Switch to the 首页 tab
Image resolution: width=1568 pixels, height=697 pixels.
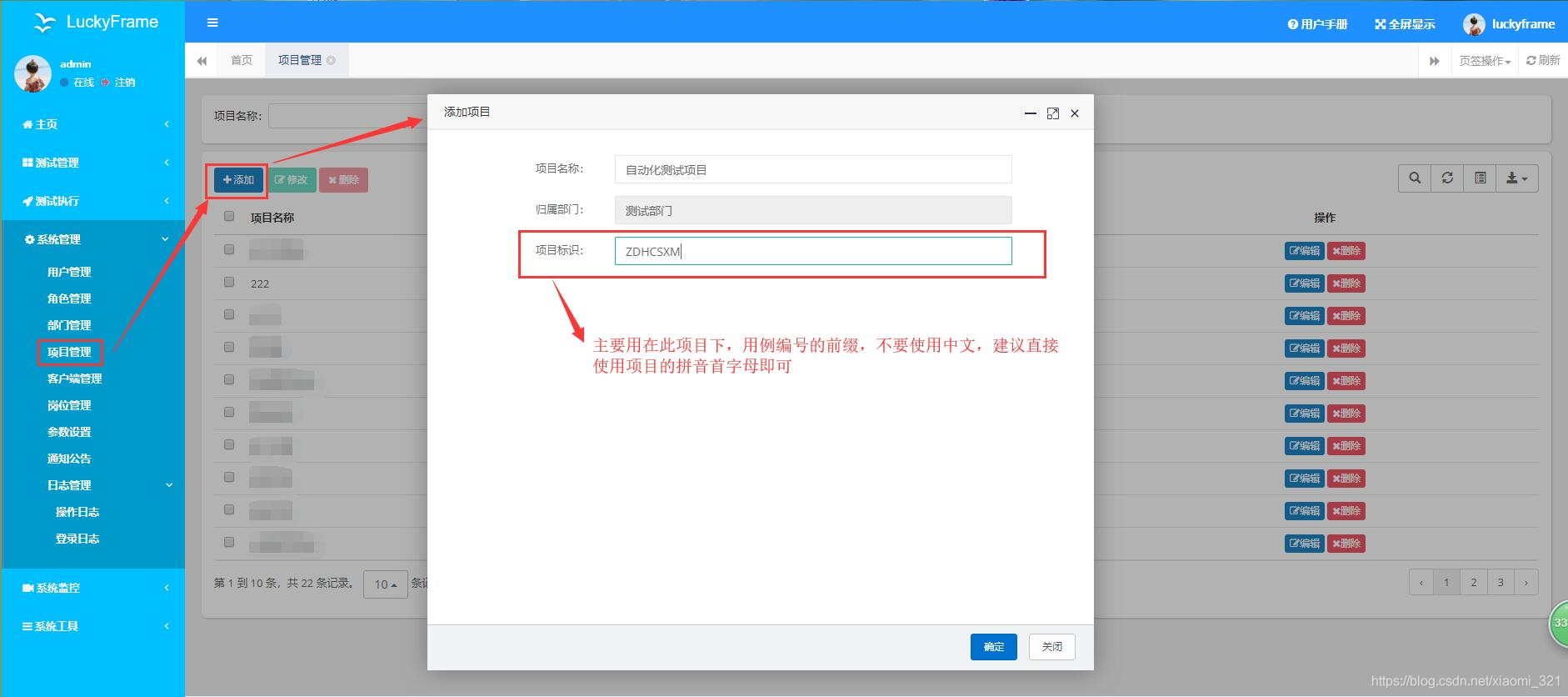pos(242,60)
